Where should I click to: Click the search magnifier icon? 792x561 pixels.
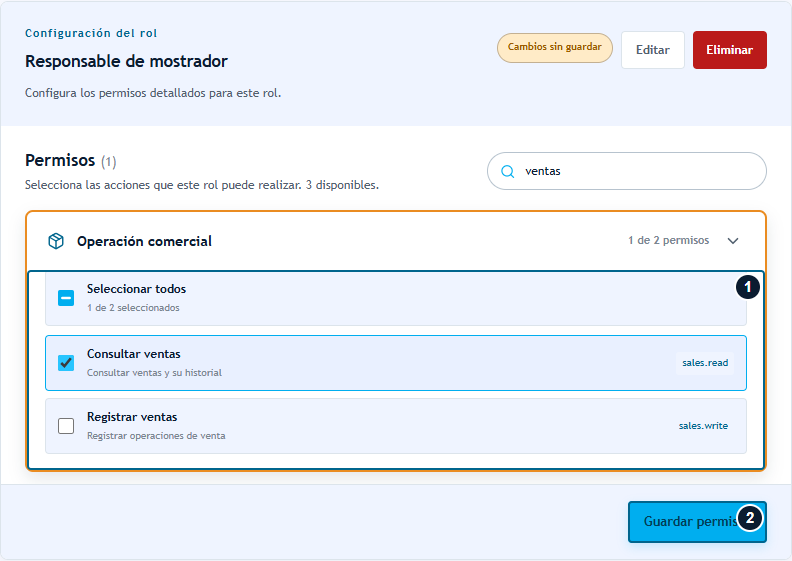[508, 171]
